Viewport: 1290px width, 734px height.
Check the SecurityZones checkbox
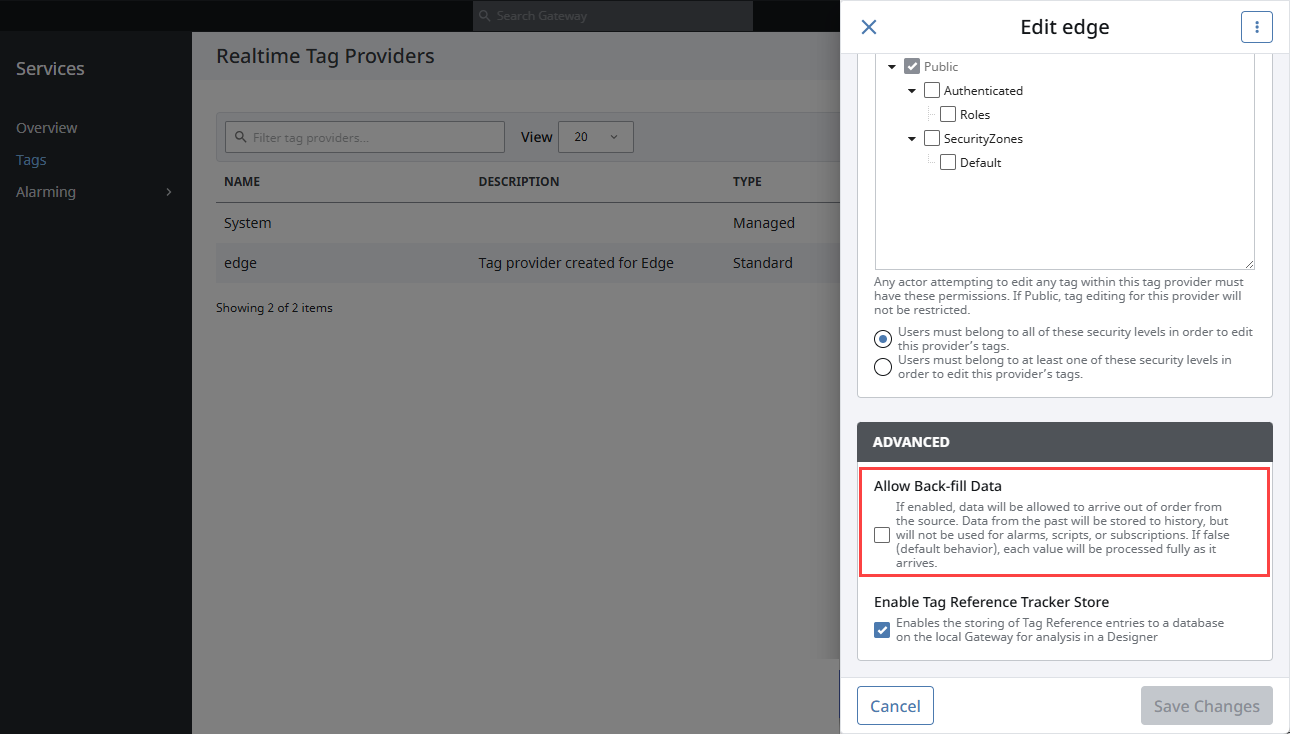point(932,138)
